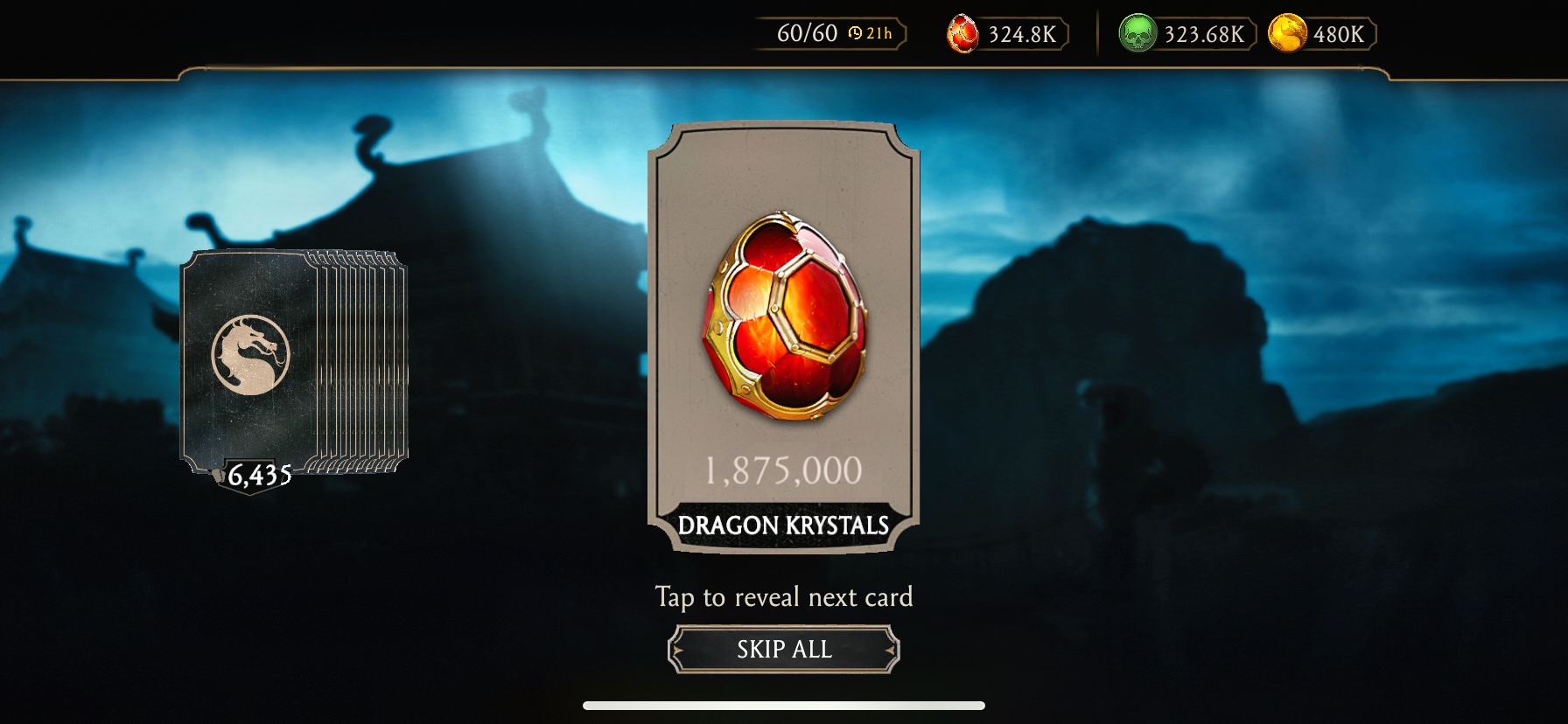
Task: Tap right arrow ornament on Skip All button
Action: coord(891,650)
